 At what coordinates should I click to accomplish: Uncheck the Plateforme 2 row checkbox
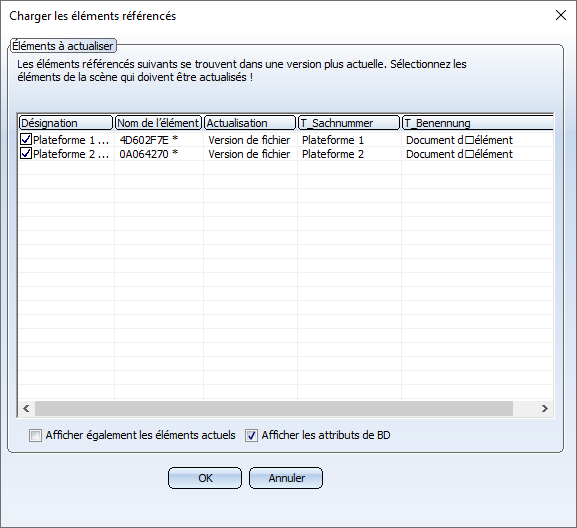tap(26, 153)
